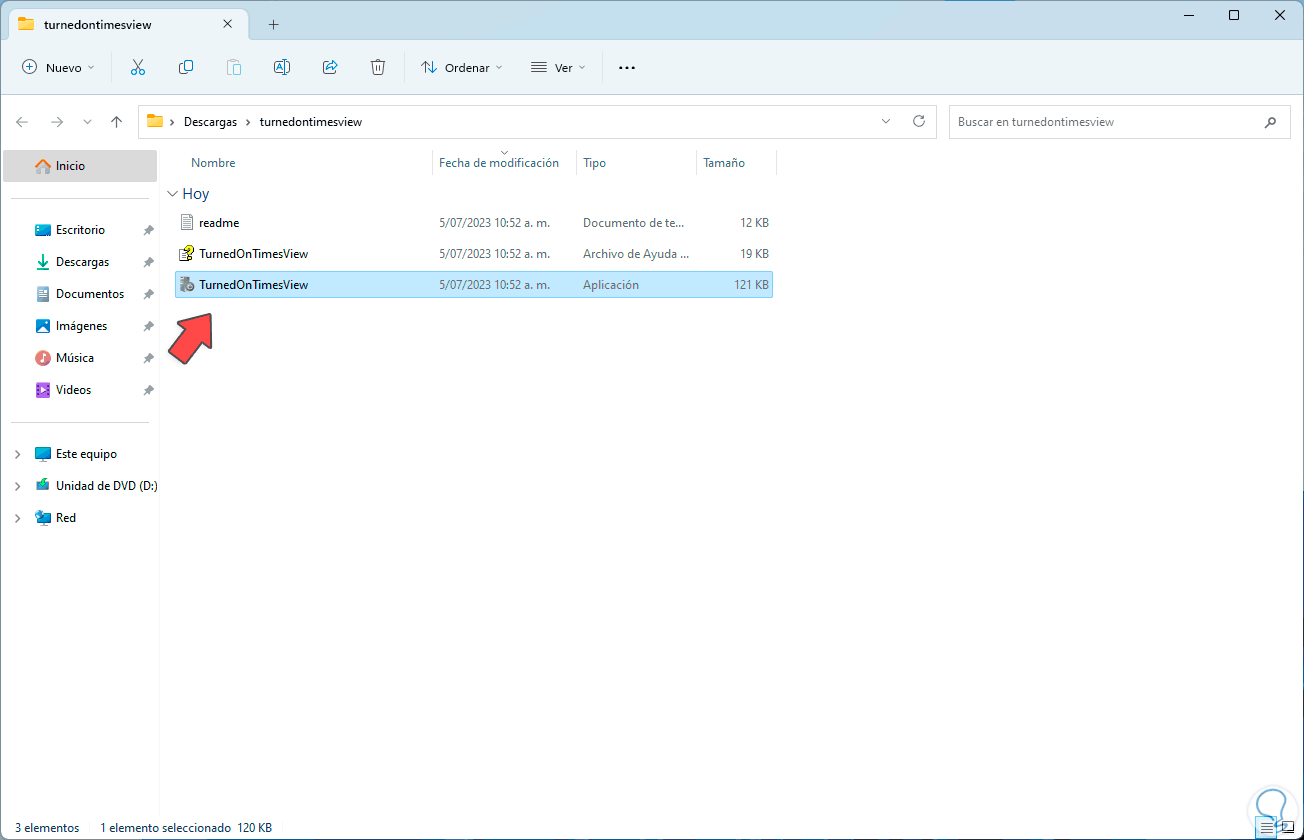The width and height of the screenshot is (1304, 840).
Task: Sort by Fecha de modificación column
Action: tap(499, 163)
